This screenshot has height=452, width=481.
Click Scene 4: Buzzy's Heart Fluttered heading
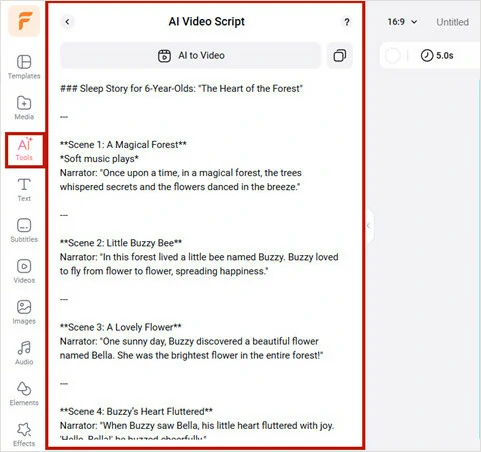[136, 411]
